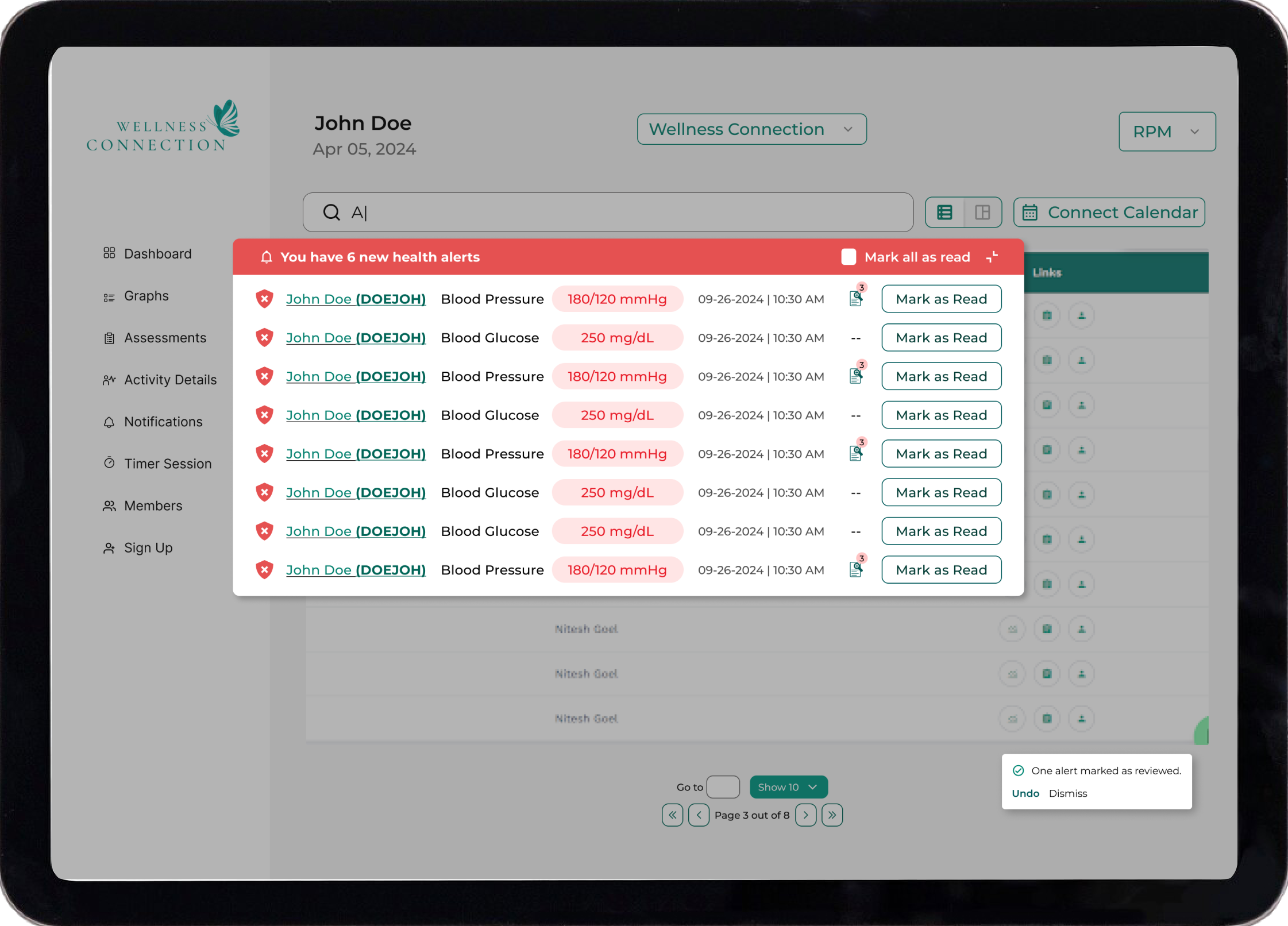Dismiss the alert reviewed toast

click(1067, 793)
